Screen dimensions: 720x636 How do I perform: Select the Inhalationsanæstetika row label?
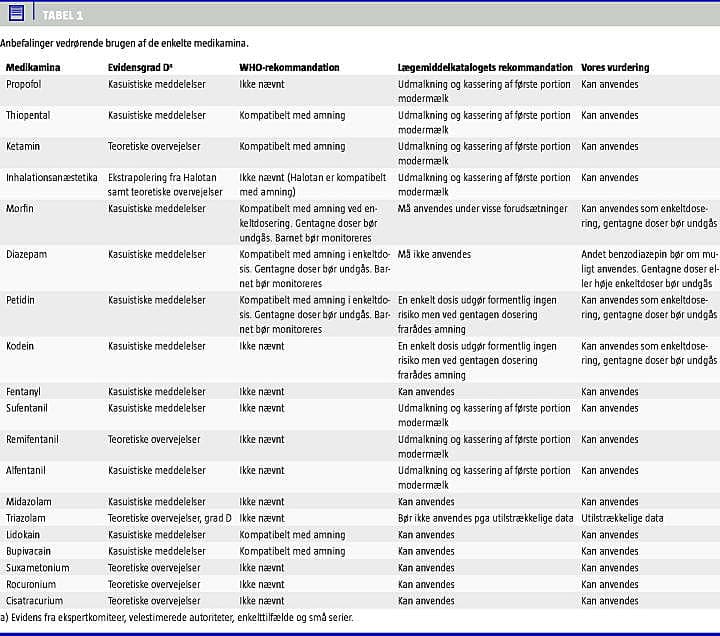click(x=52, y=177)
